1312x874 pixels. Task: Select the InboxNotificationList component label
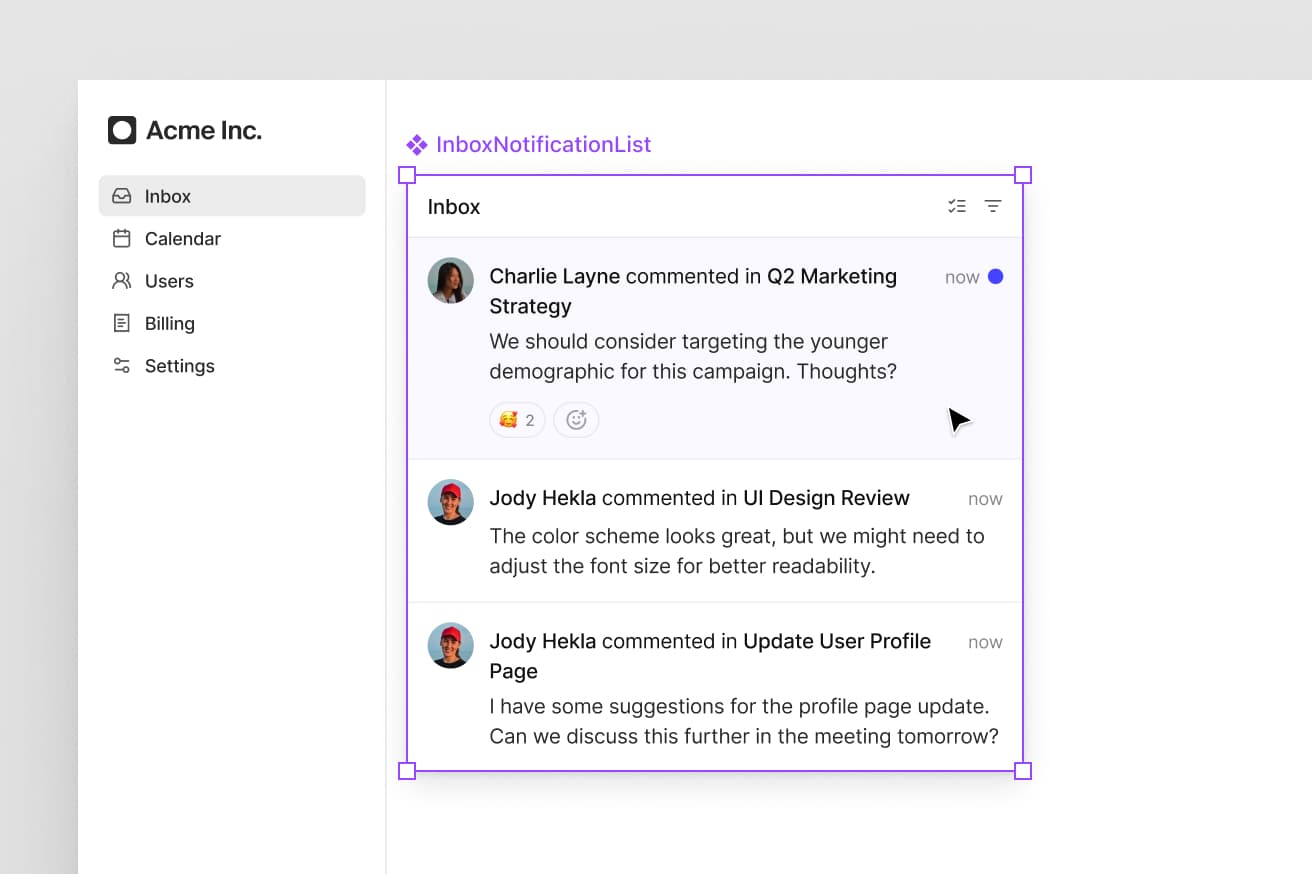click(x=543, y=145)
